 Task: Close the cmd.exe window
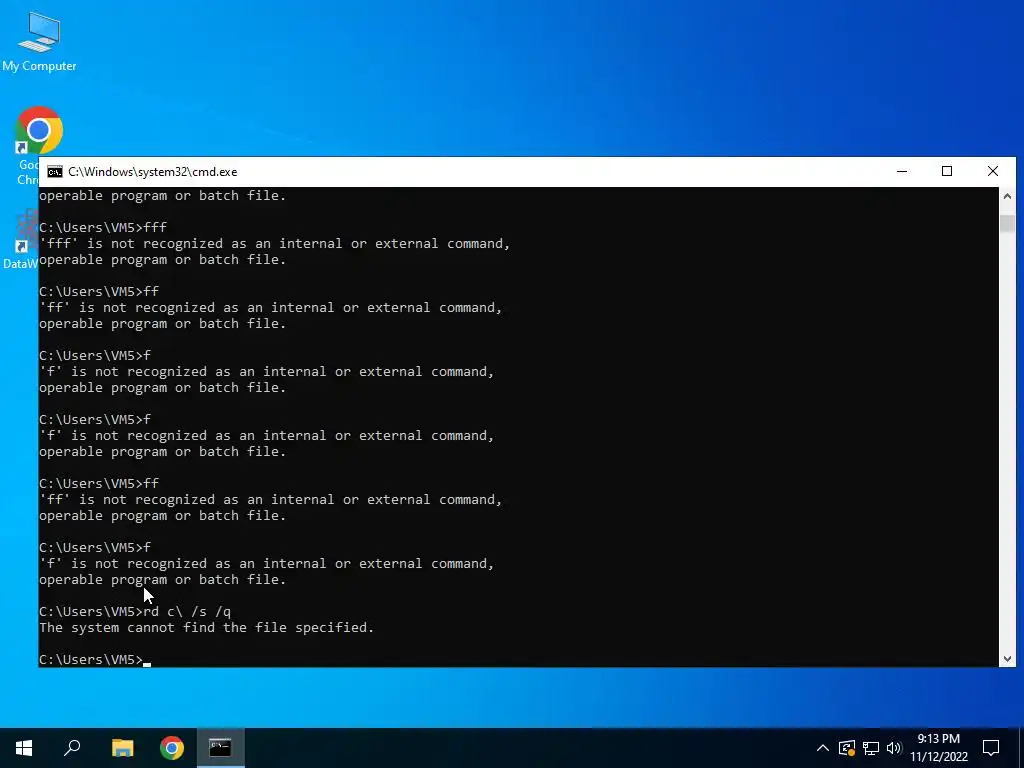click(x=993, y=171)
